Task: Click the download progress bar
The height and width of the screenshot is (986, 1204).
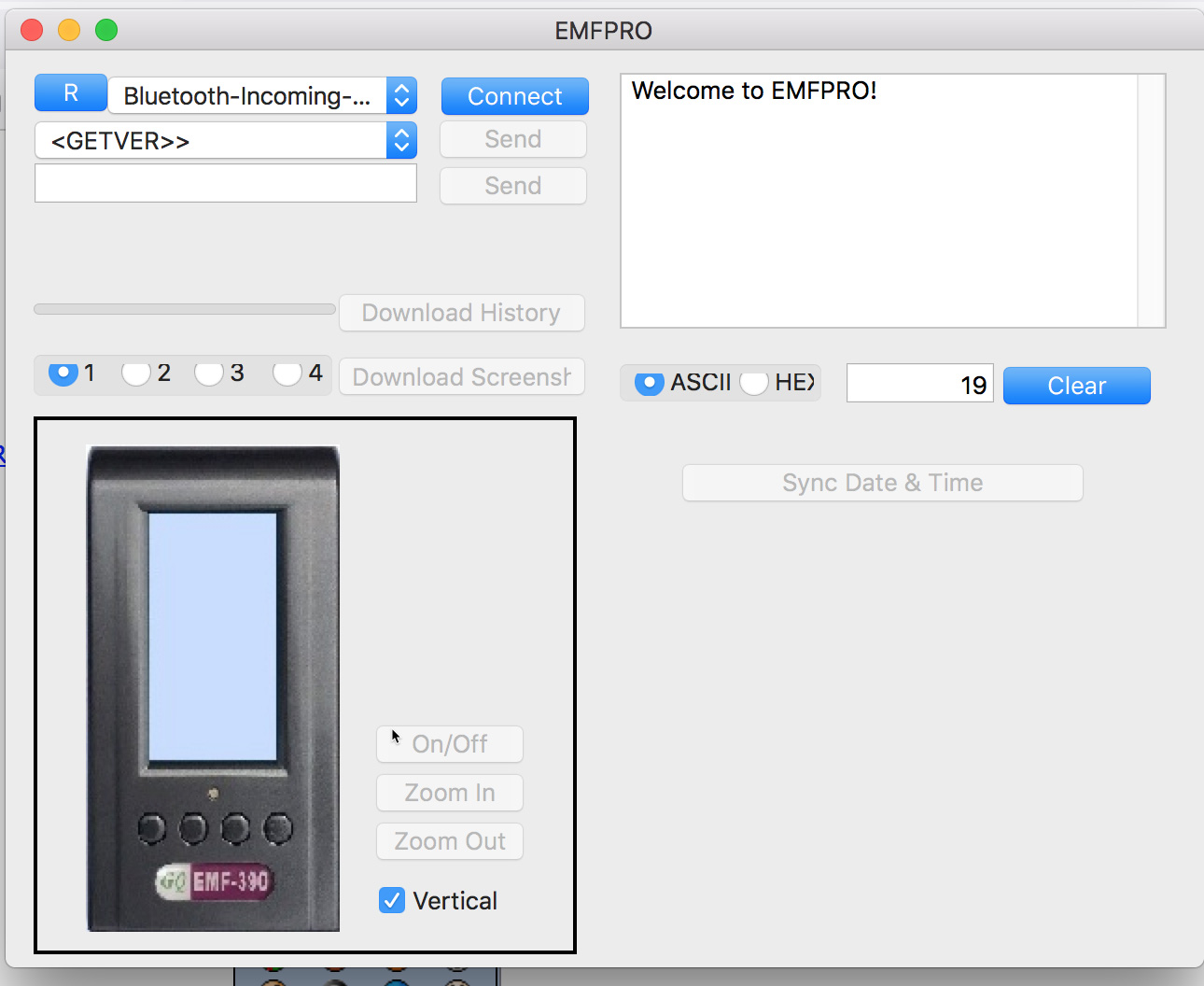Action: 185,309
